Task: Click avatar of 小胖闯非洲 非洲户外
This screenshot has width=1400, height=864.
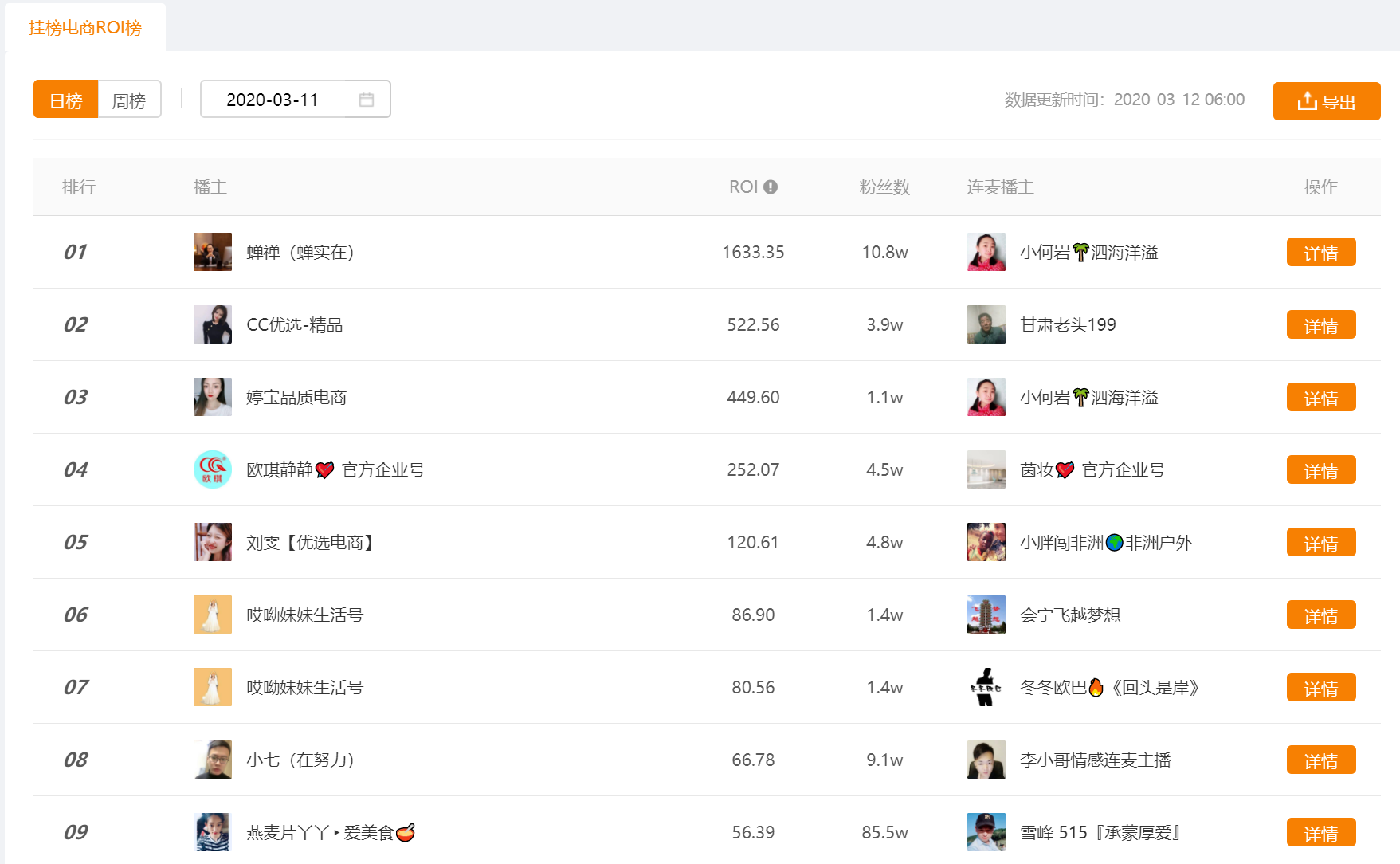Action: tap(986, 542)
